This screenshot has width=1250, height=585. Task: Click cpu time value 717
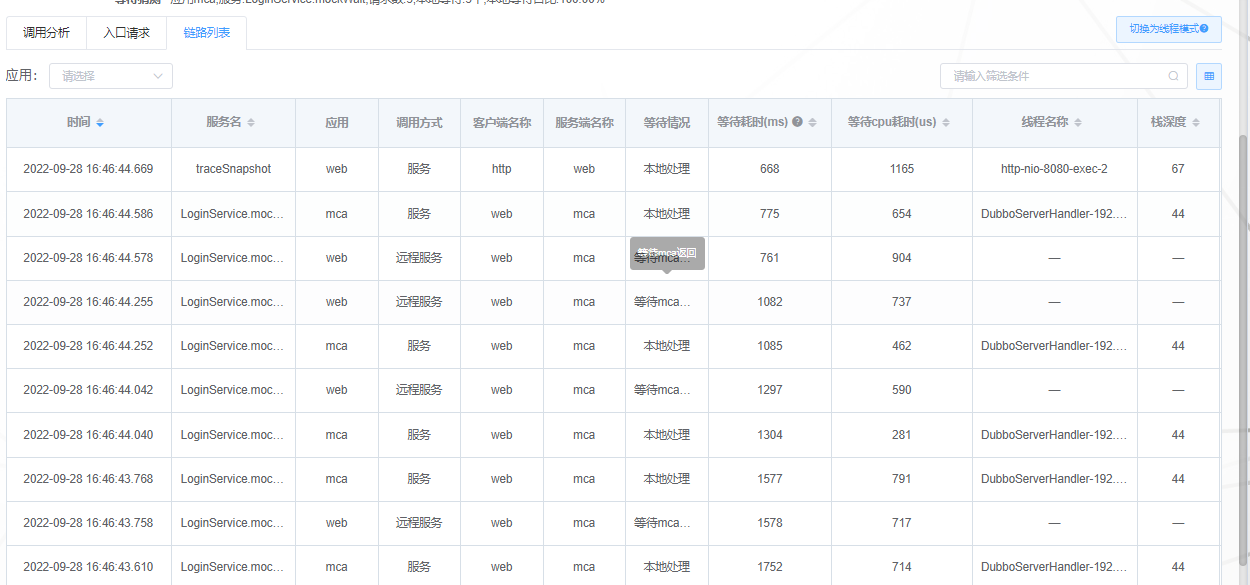(x=902, y=523)
